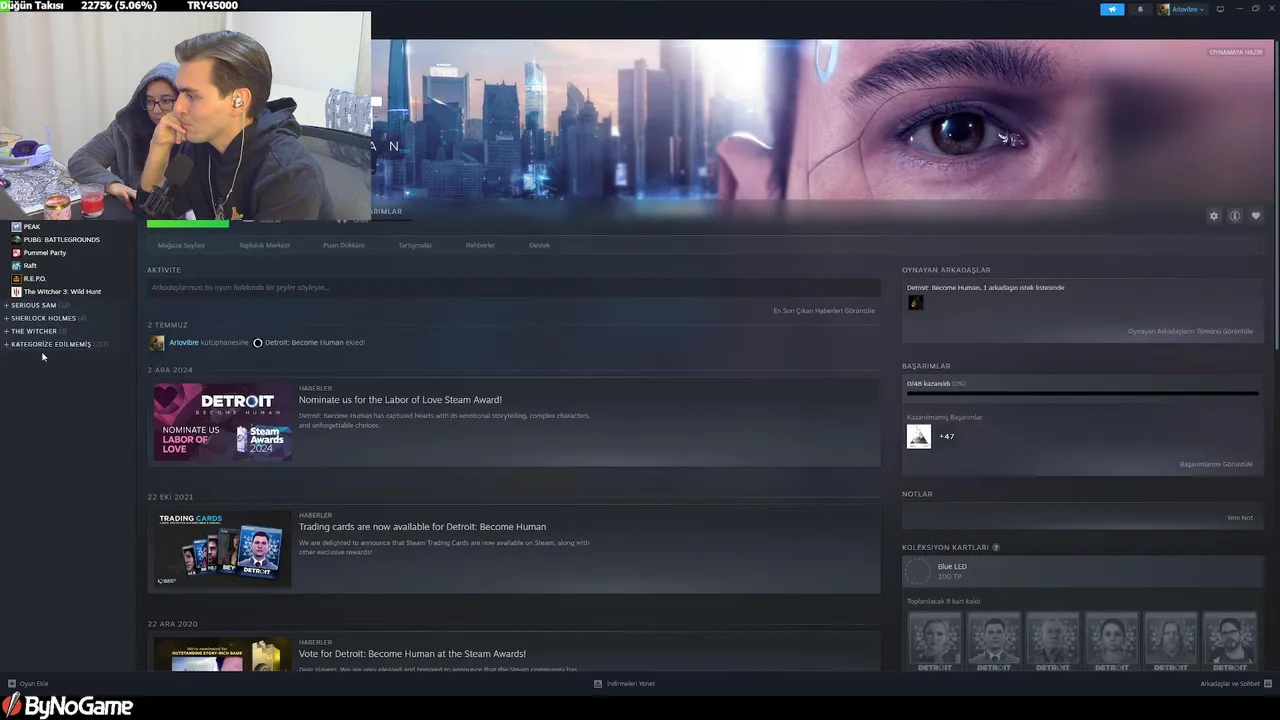The width and height of the screenshot is (1280, 720).
Task: Open Detroit: Become Human activity link
Action: pos(304,343)
